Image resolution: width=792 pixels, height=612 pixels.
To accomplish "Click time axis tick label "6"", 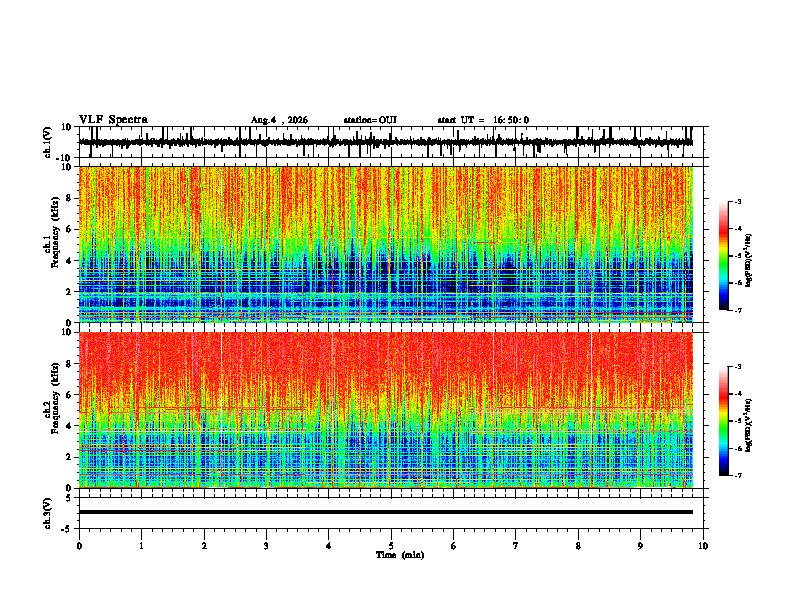I will pos(454,546).
